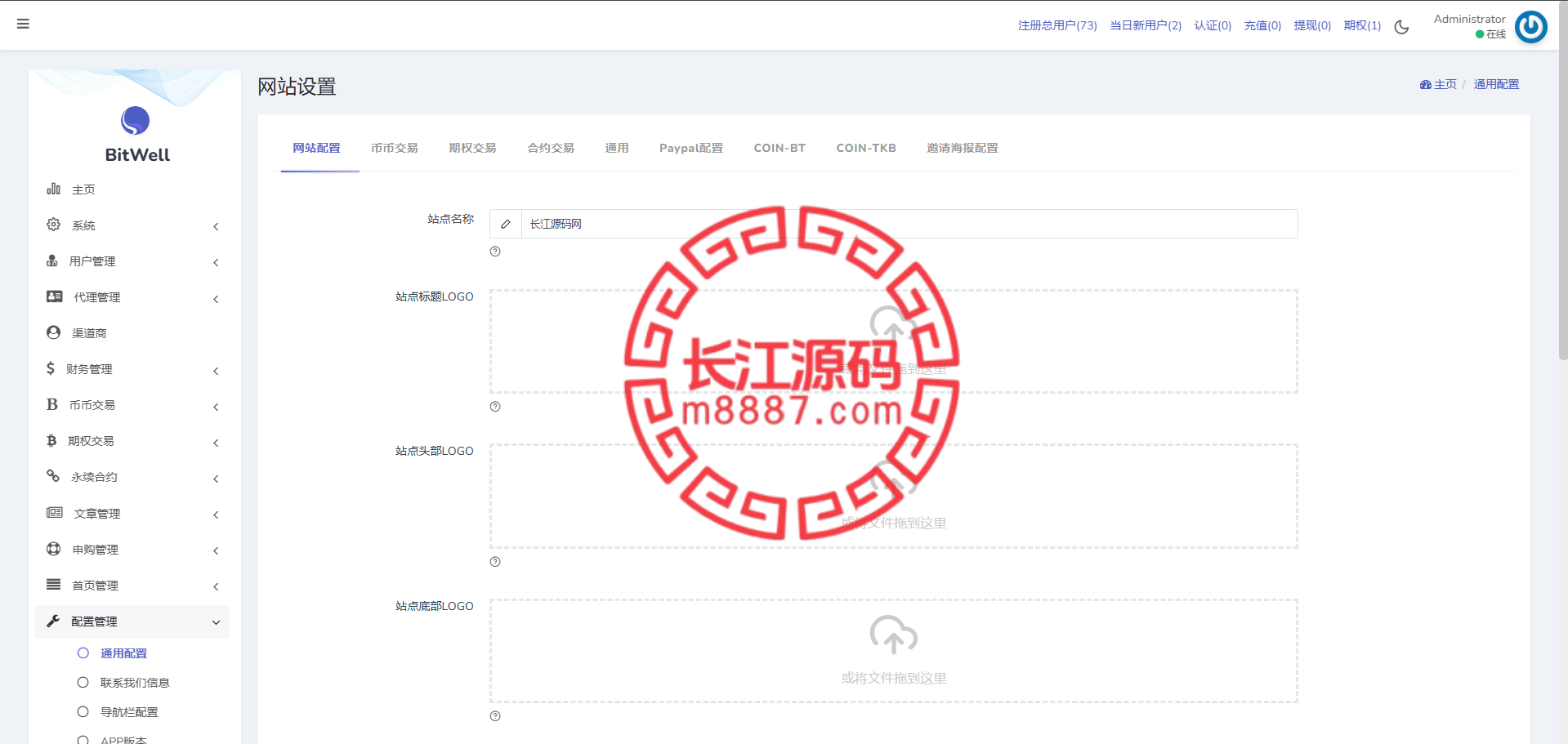The height and width of the screenshot is (744, 1568).
Task: Switch to 网站配置 tab
Action: [x=317, y=149]
